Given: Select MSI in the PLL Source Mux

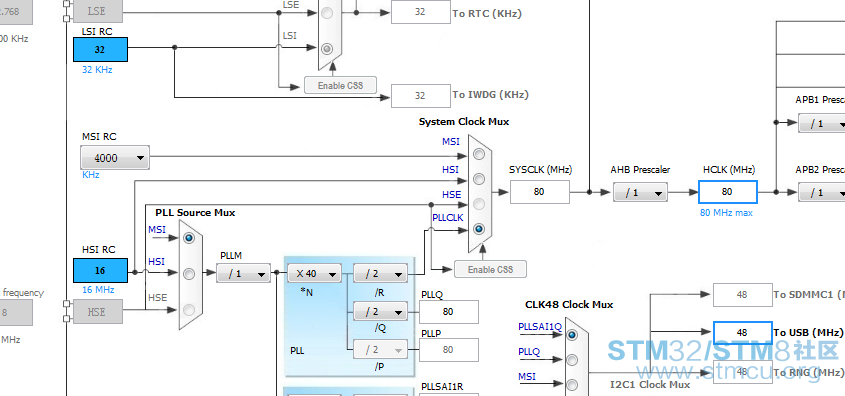Looking at the screenshot, I should tap(189, 238).
